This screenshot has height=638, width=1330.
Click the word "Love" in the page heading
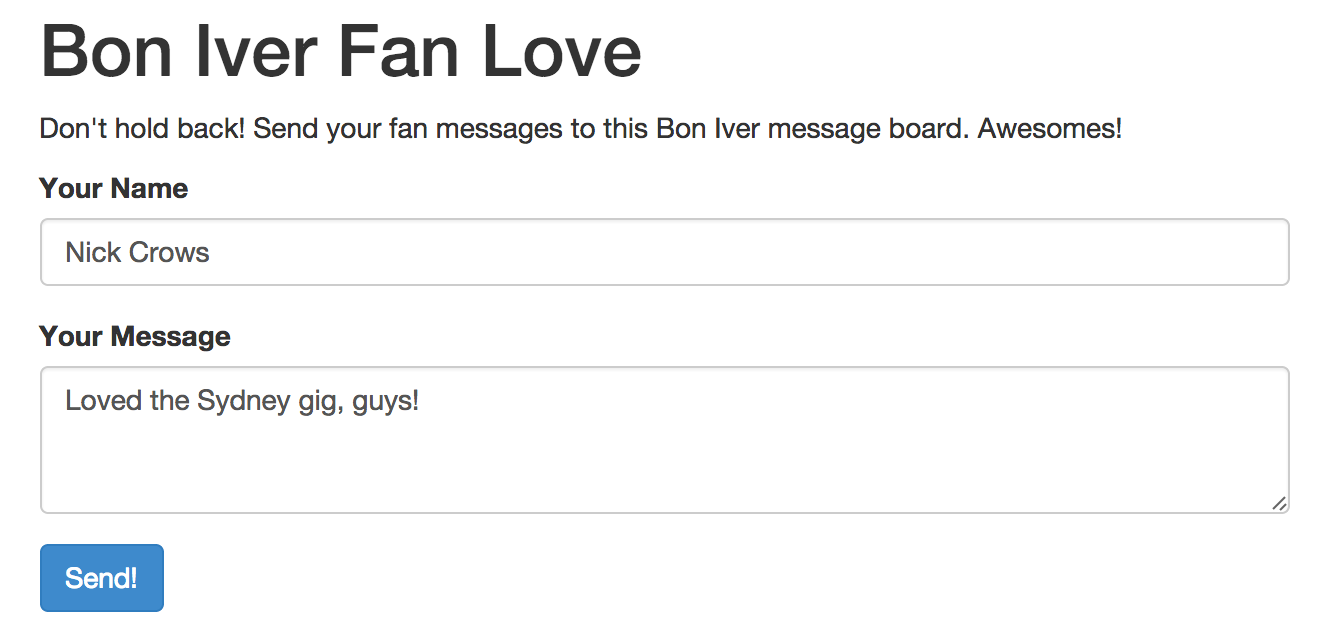[561, 52]
